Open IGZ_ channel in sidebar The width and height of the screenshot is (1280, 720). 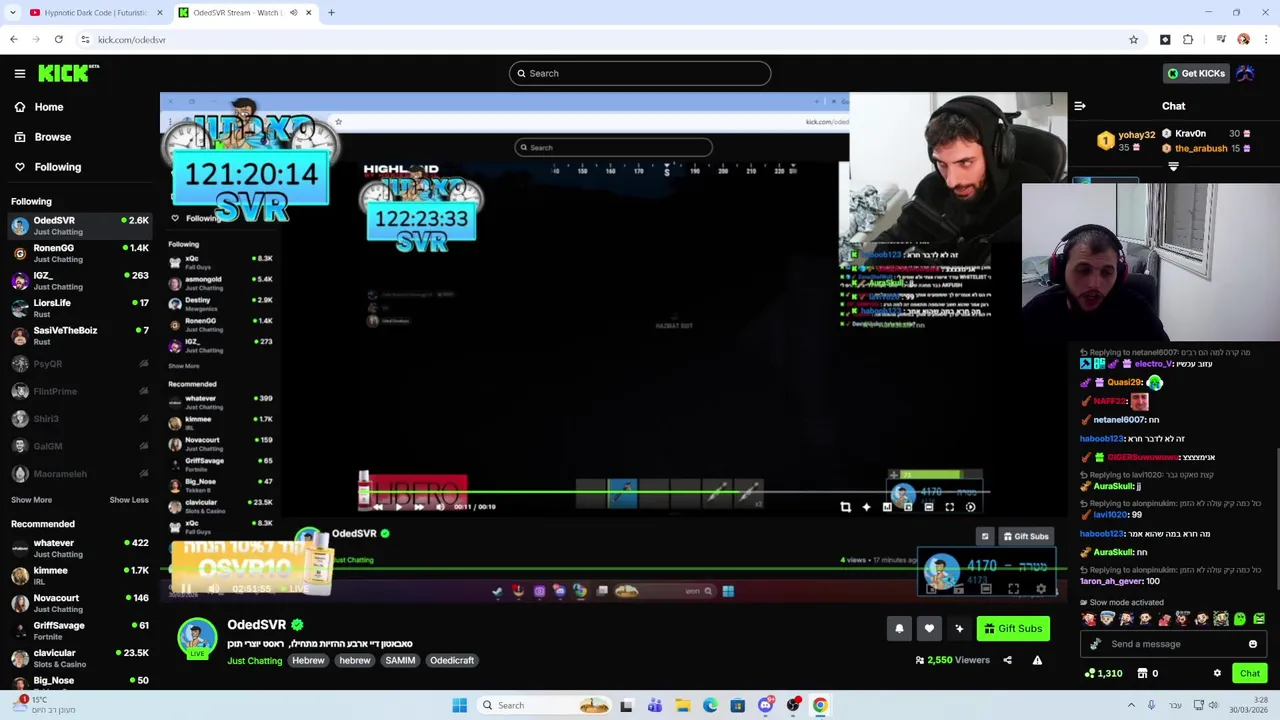(80, 281)
